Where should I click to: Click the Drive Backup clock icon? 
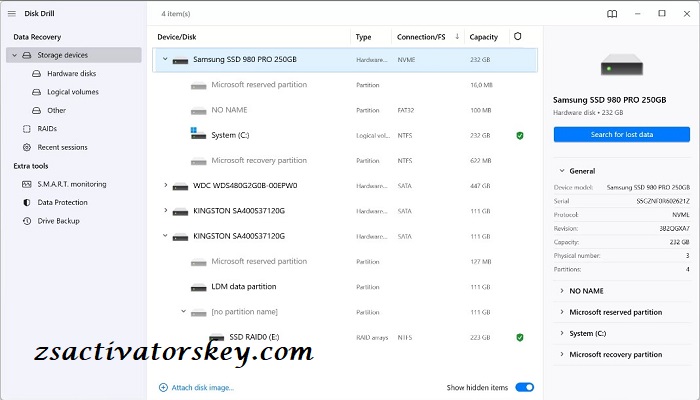click(x=27, y=221)
